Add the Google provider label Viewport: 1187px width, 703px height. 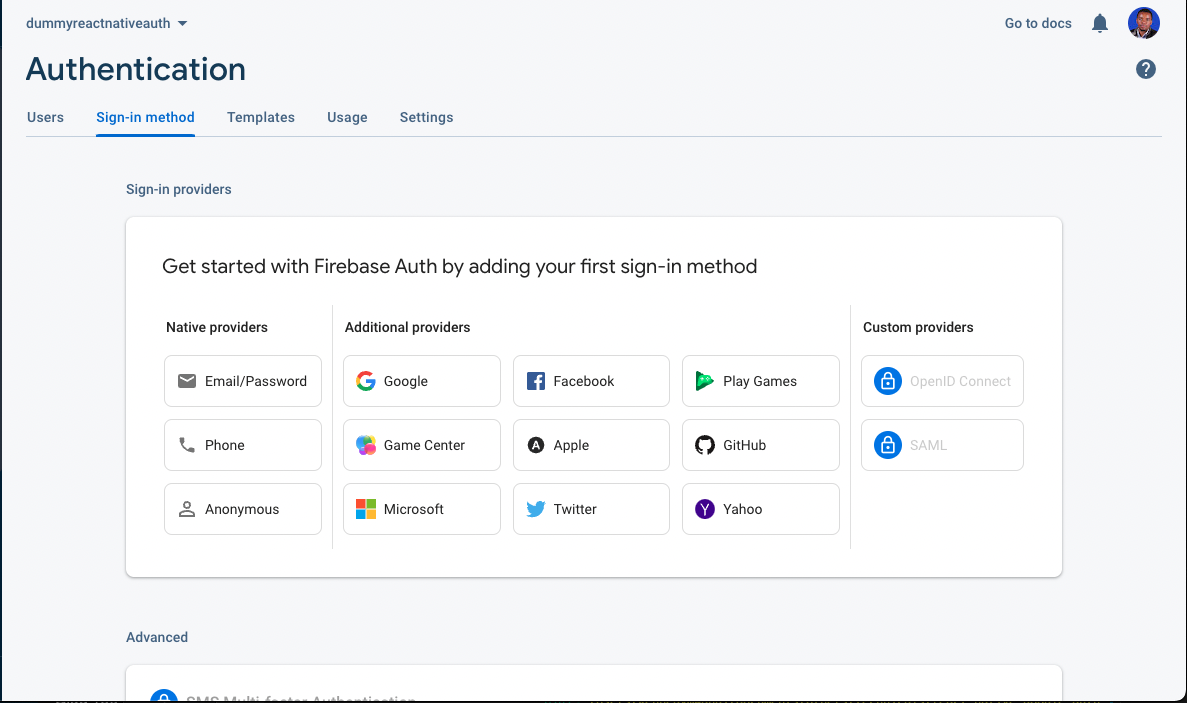click(x=406, y=381)
